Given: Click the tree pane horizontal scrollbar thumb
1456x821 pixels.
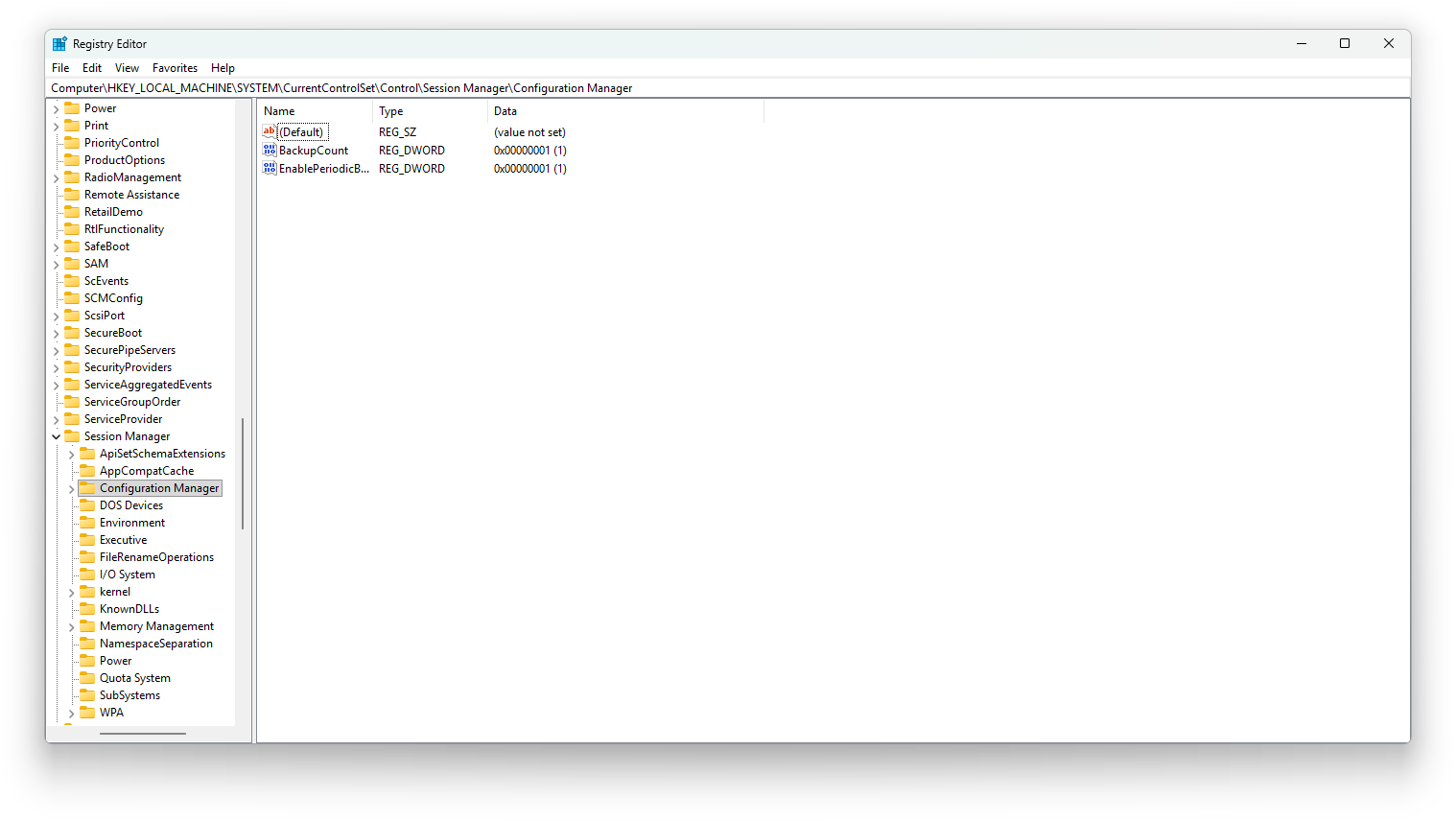Looking at the screenshot, I should pyautogui.click(x=143, y=734).
